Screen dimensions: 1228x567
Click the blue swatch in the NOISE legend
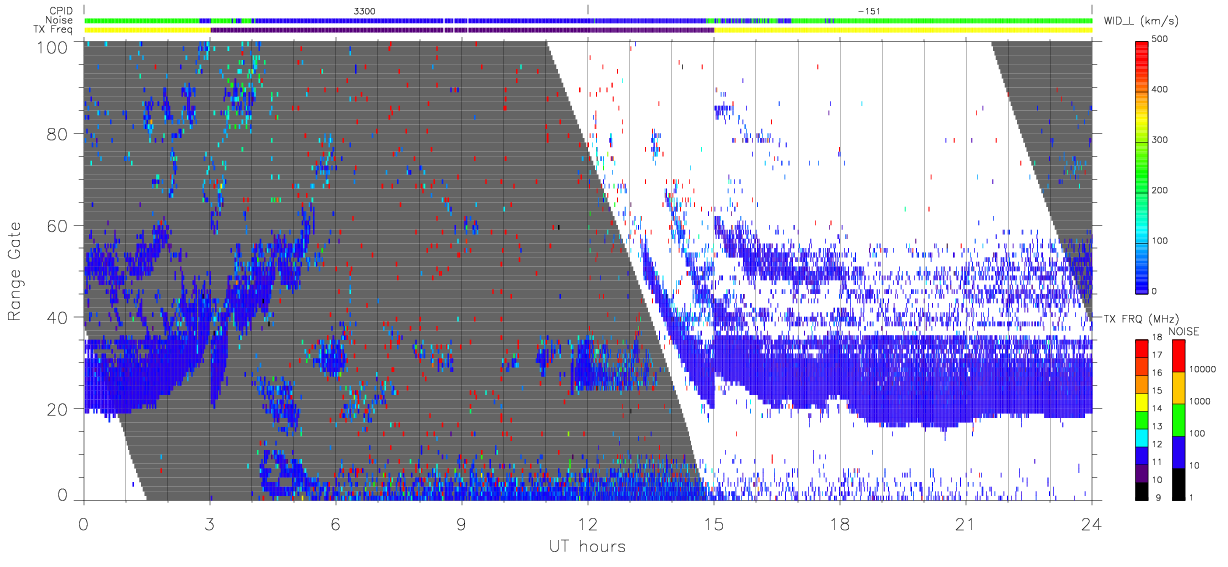tap(1179, 452)
